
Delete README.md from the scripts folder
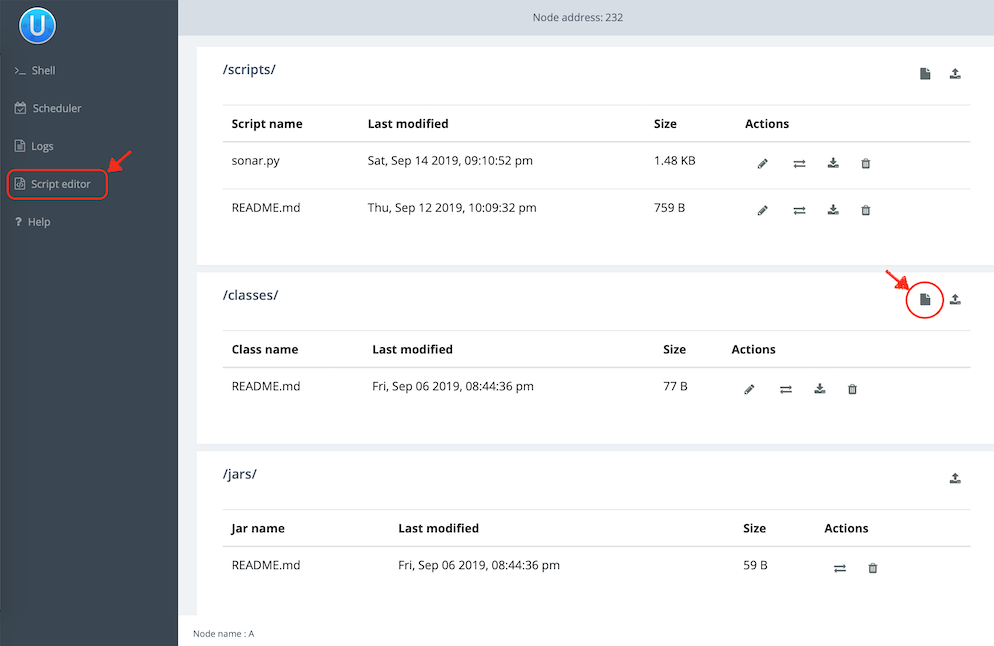pos(865,210)
